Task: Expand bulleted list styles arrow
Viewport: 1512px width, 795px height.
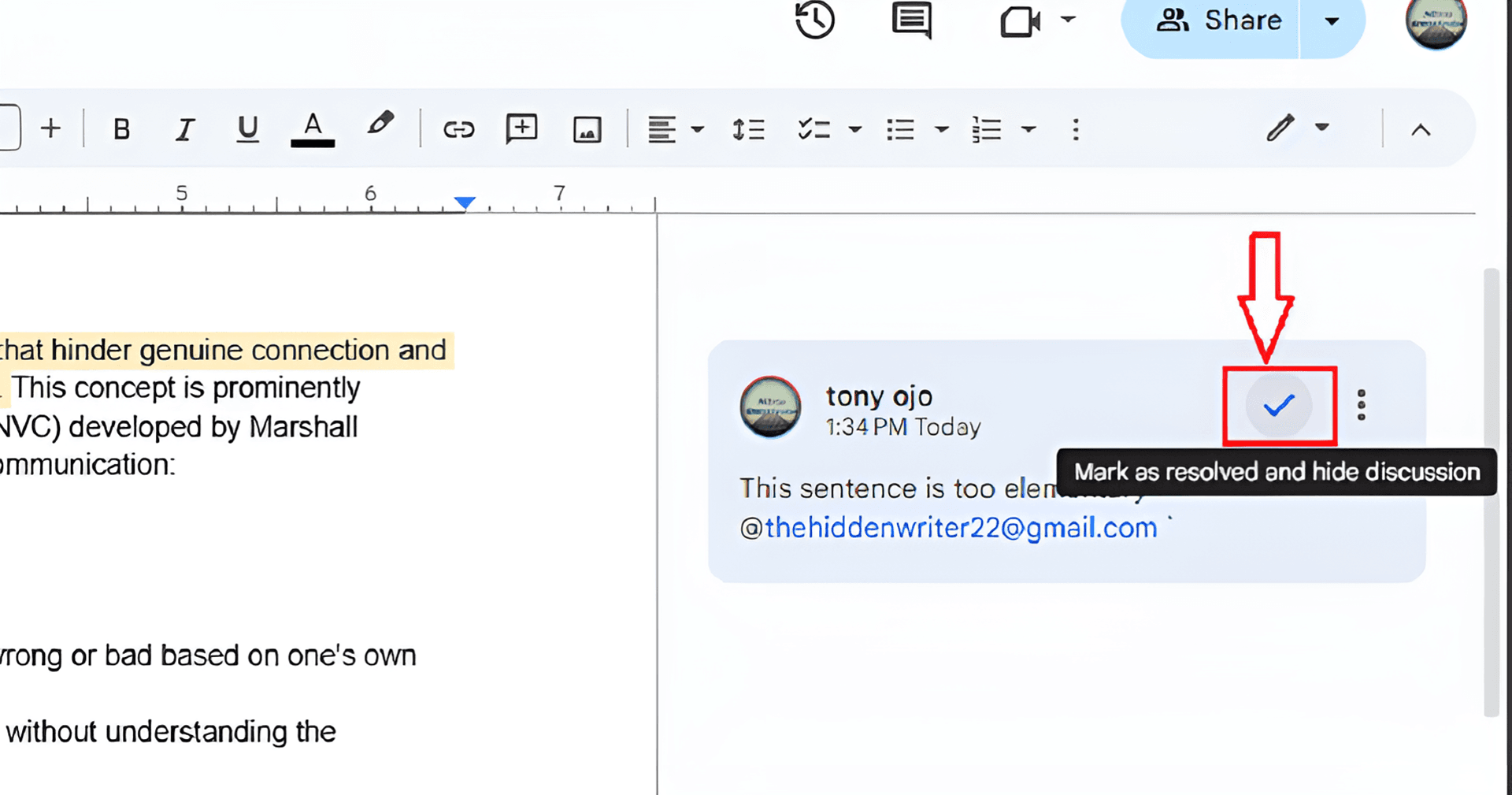Action: coord(942,129)
